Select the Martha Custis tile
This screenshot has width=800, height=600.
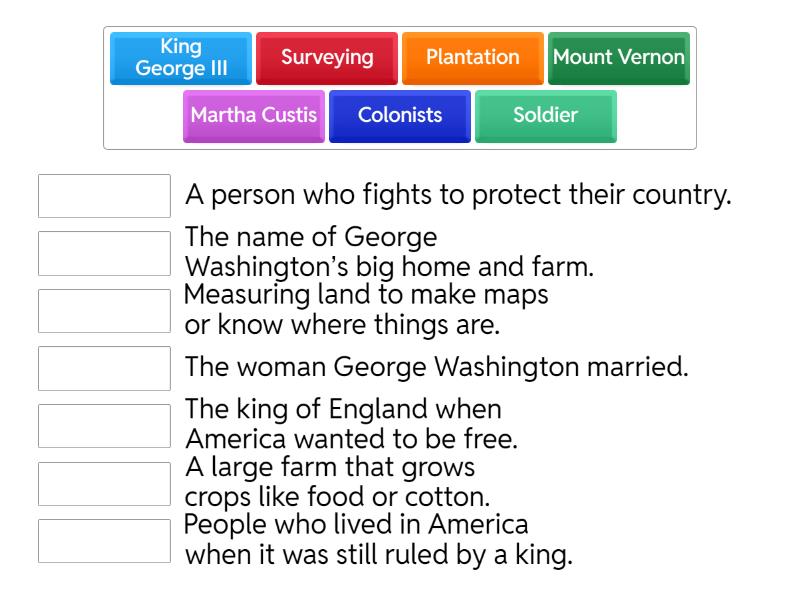(253, 116)
